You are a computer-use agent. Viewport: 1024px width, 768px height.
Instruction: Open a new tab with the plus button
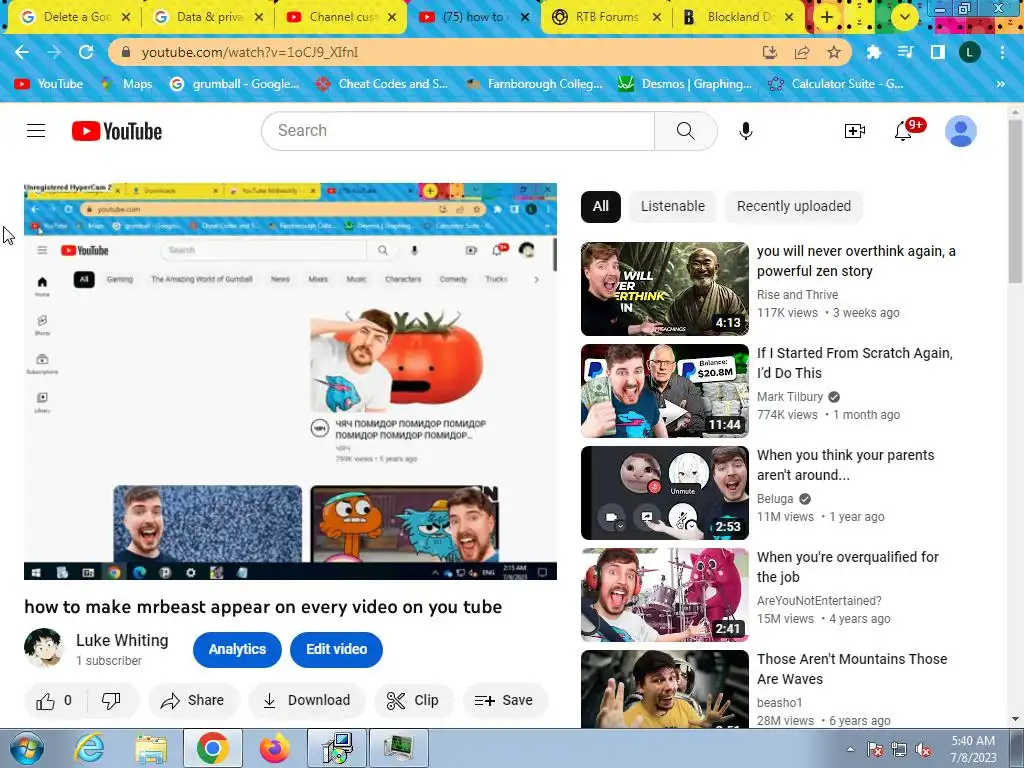tap(826, 17)
